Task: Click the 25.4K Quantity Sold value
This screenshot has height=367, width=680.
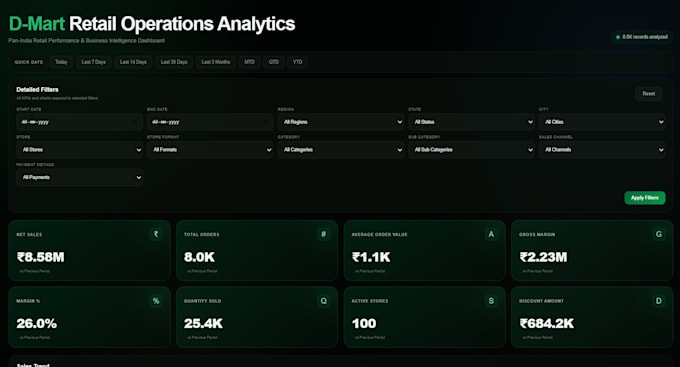Action: point(203,324)
